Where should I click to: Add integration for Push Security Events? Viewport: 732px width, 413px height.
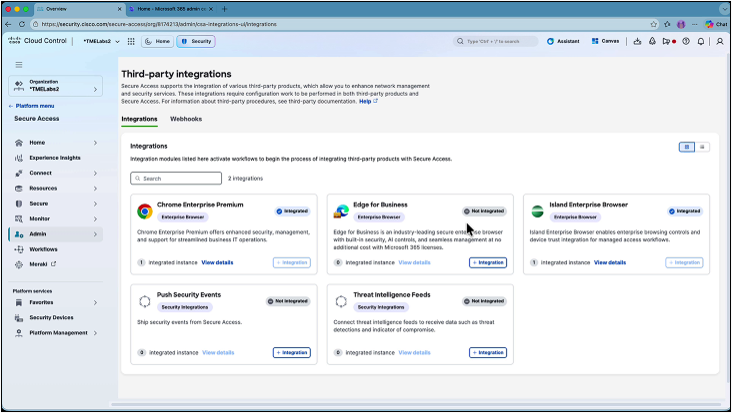(x=292, y=353)
